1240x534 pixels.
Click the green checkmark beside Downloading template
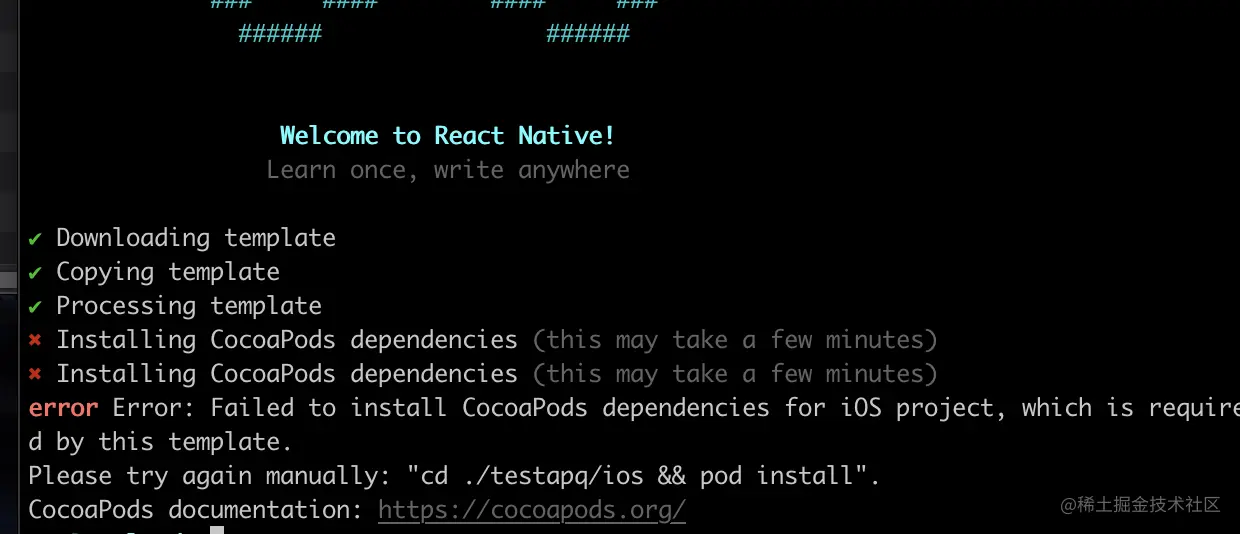35,238
